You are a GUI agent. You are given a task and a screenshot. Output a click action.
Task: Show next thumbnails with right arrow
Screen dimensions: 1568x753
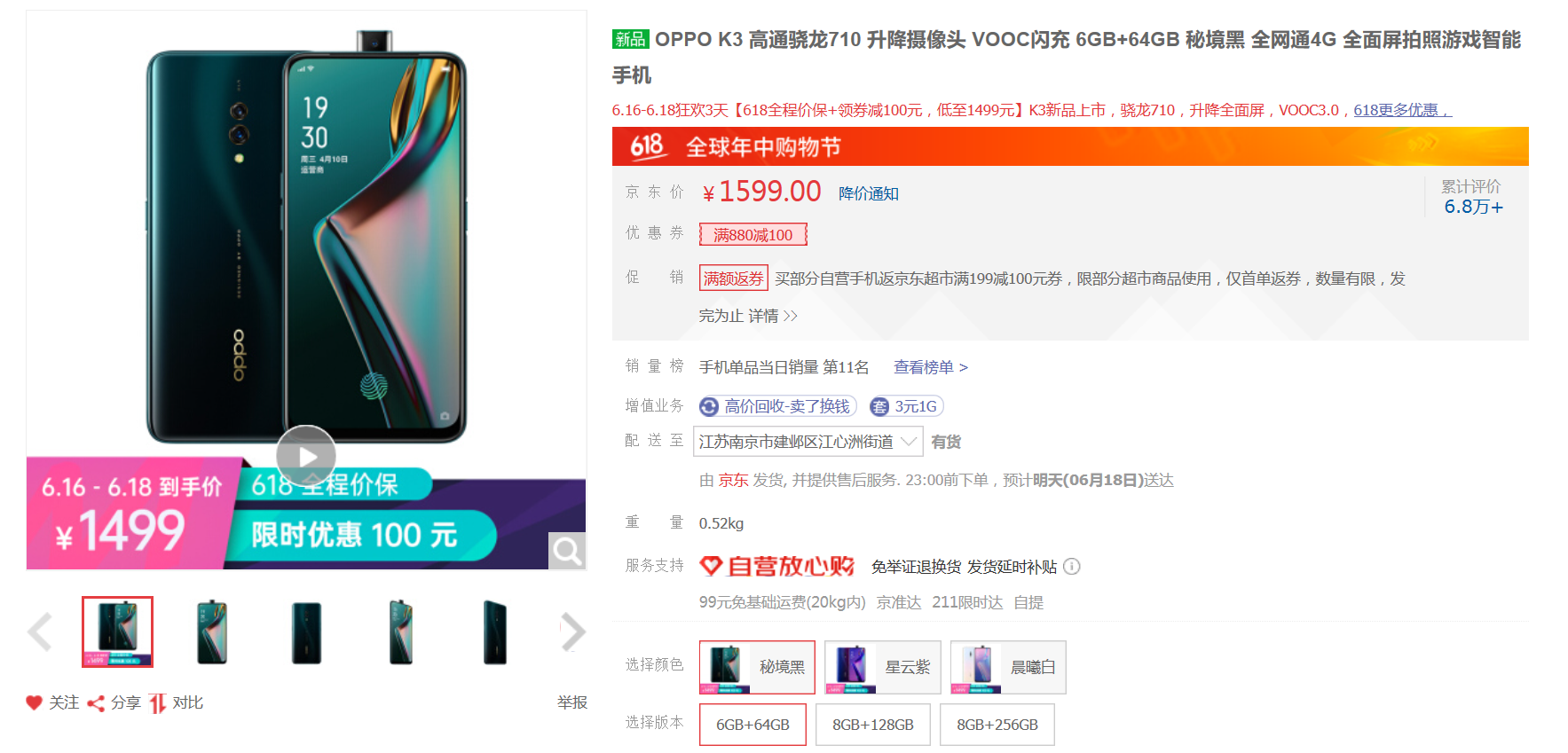[573, 632]
